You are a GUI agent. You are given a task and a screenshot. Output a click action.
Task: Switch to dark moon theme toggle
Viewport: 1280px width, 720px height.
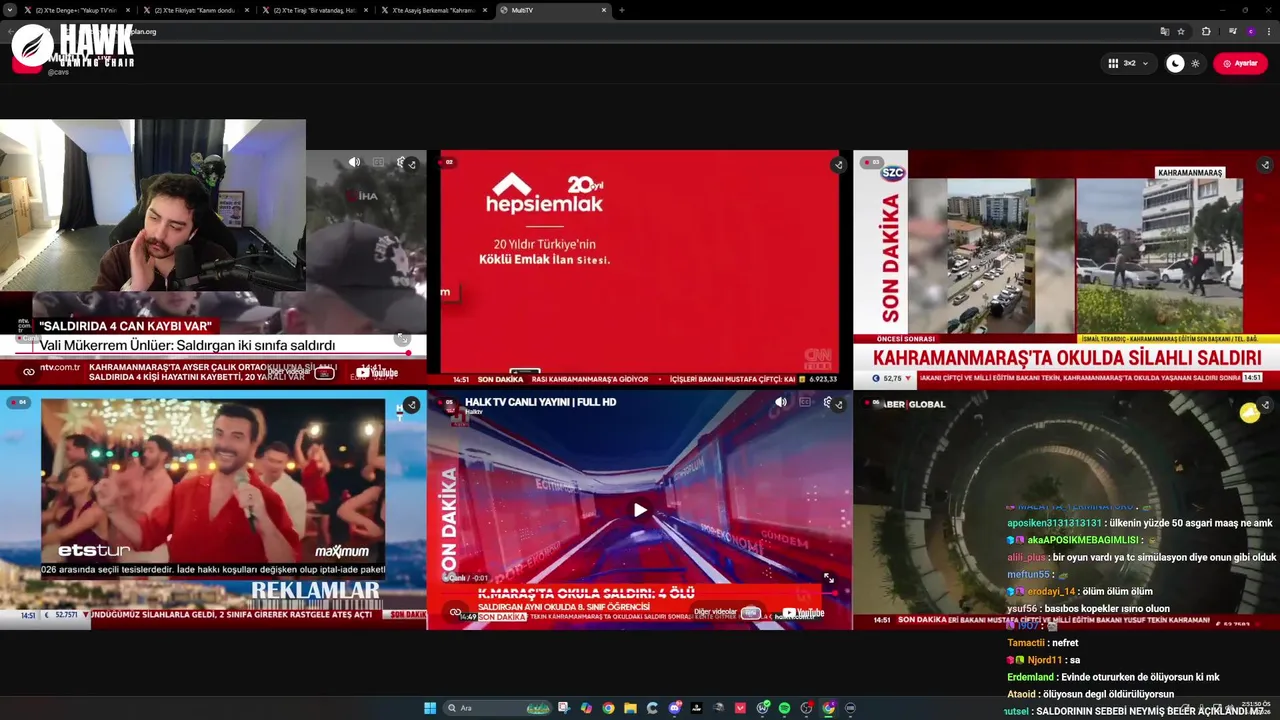[x=1176, y=63]
